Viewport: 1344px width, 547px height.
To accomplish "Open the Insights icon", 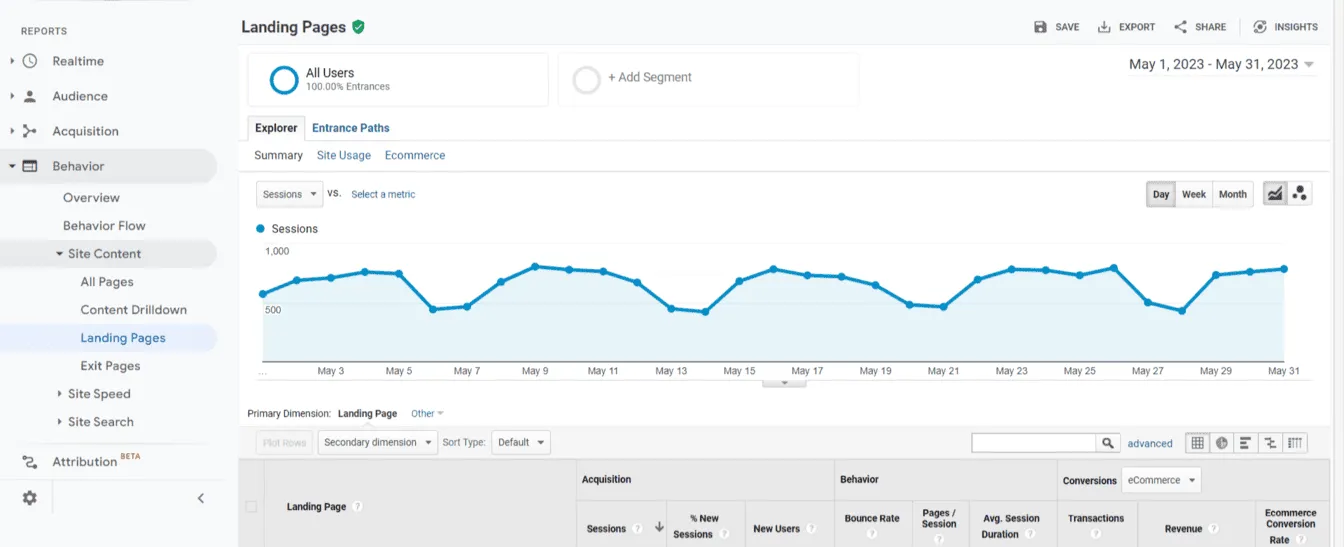I will pyautogui.click(x=1260, y=27).
